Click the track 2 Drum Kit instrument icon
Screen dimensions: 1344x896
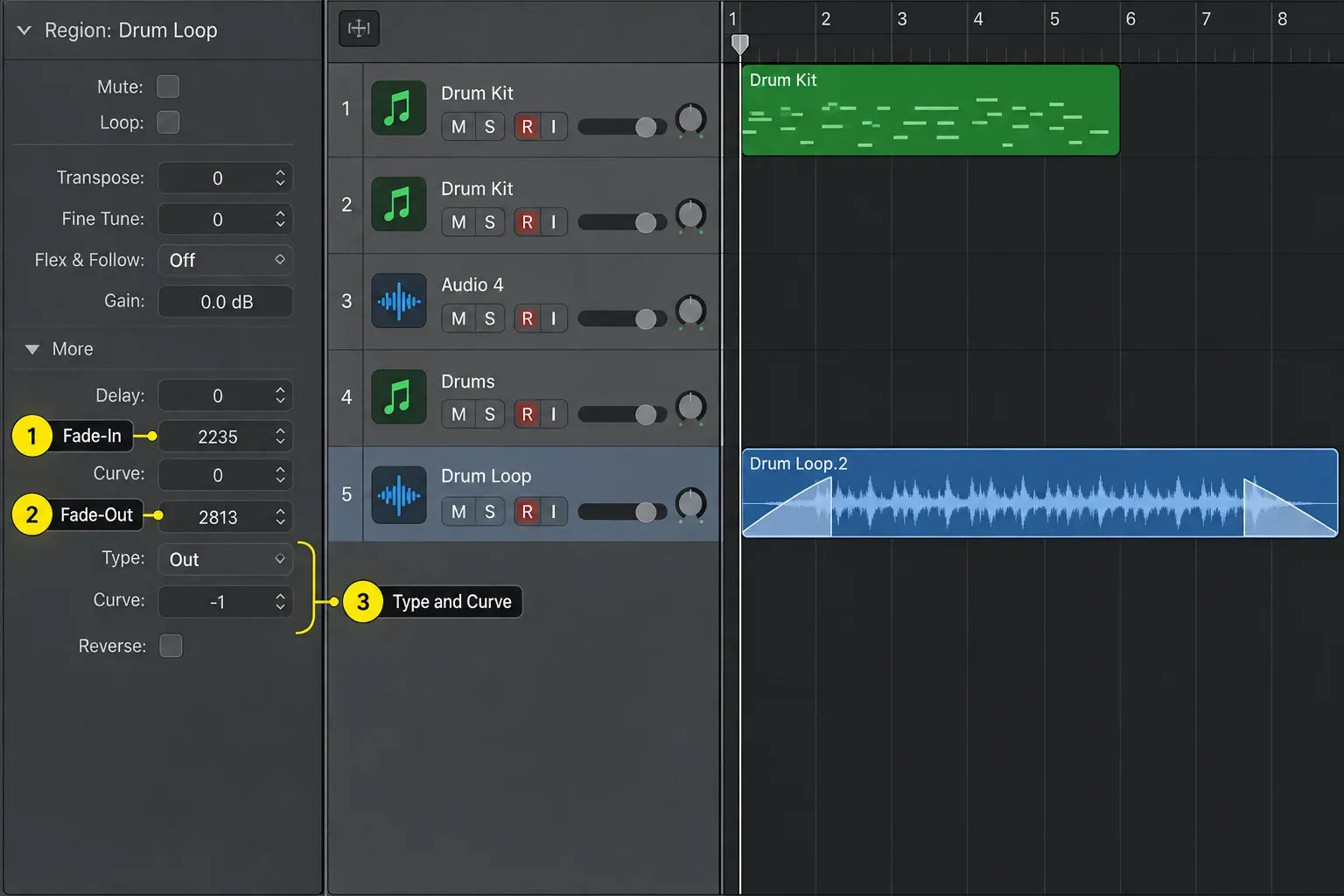[399, 204]
